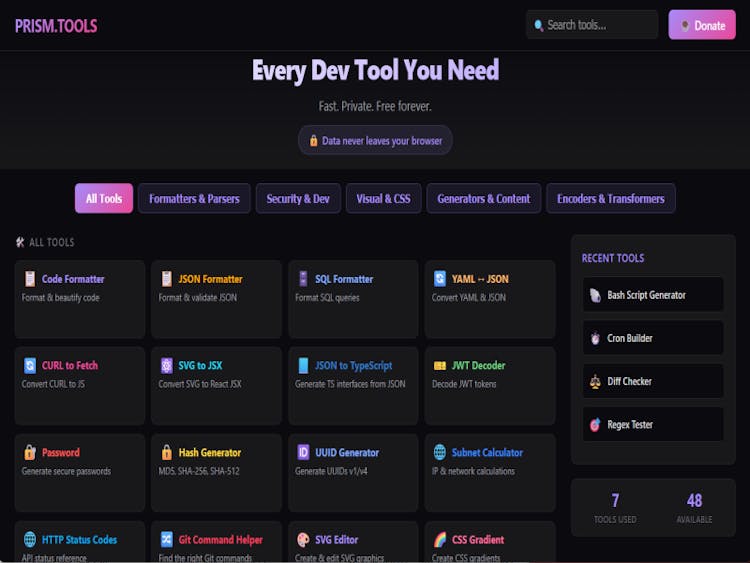
Task: Launch Regex Tester from recent tools
Action: point(653,424)
